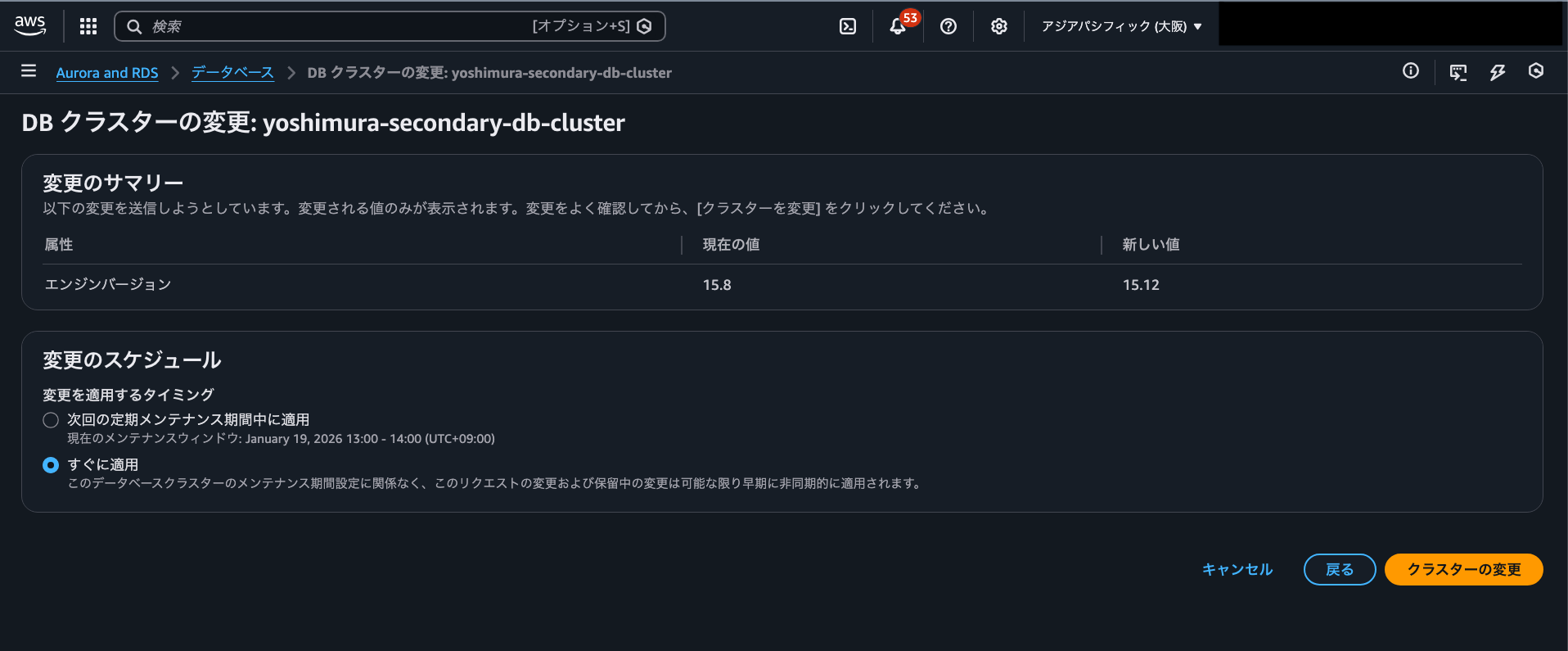The height and width of the screenshot is (651, 1568).
Task: Confirm with the クラスターの変更 button
Action: pos(1463,569)
